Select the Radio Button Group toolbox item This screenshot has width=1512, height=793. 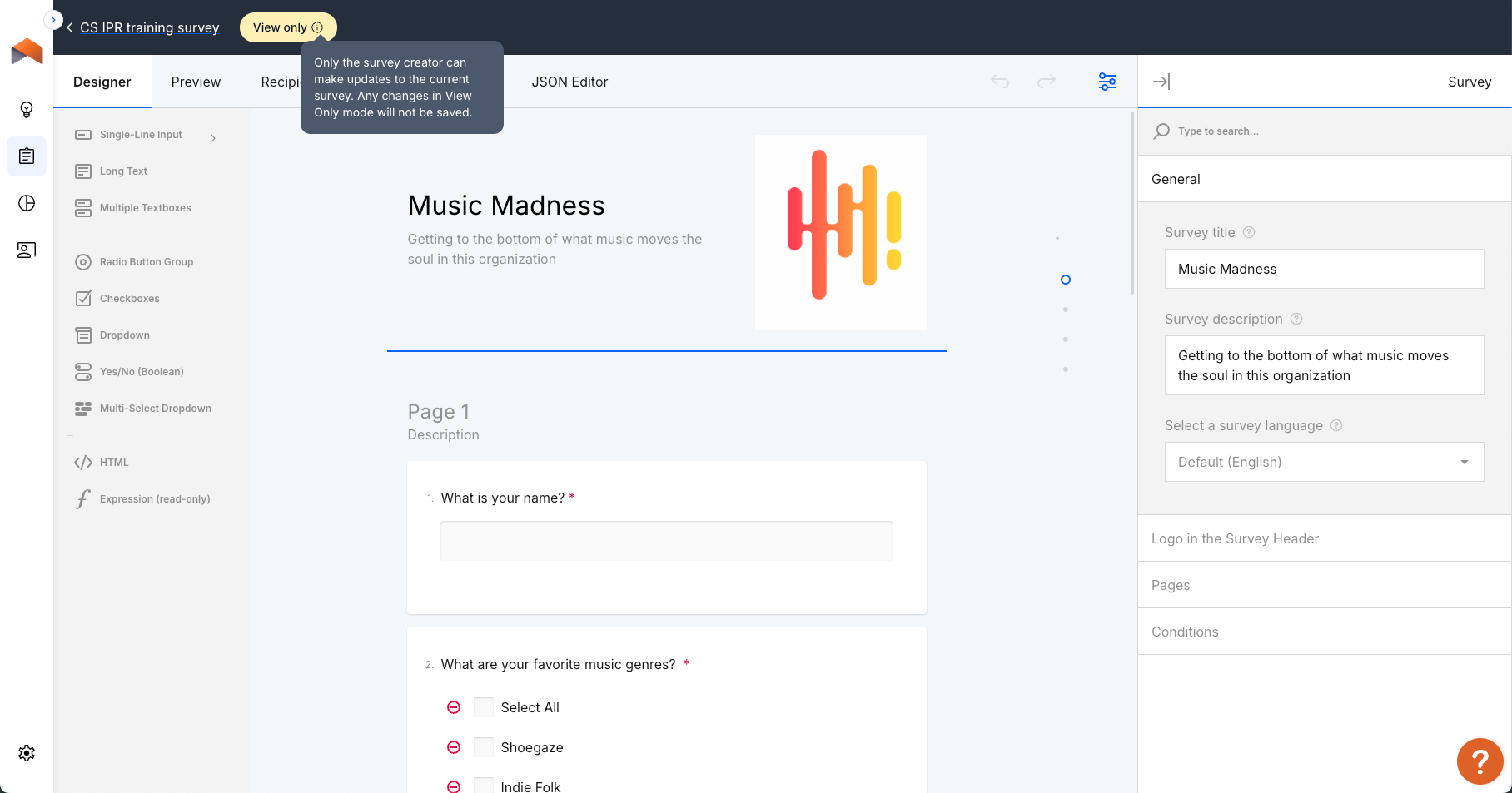pos(135,262)
